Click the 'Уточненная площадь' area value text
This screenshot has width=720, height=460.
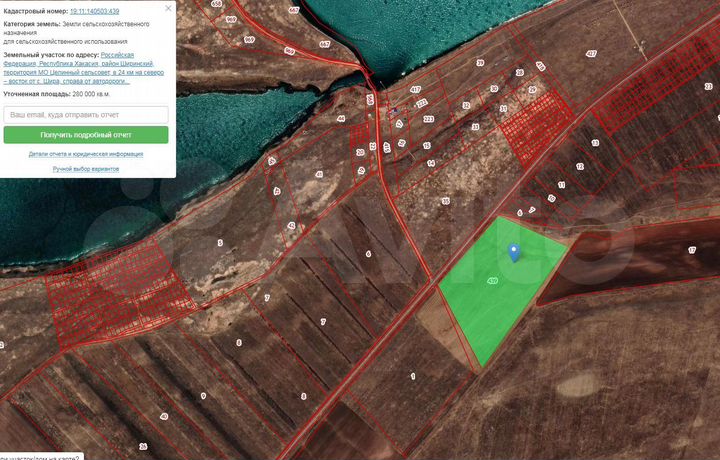[91, 94]
